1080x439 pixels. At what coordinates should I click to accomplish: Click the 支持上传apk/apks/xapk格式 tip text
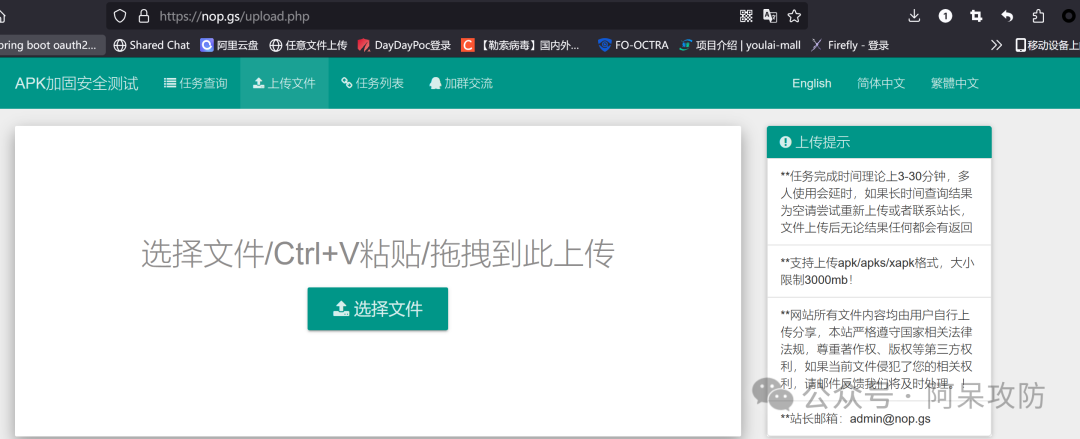(877, 272)
